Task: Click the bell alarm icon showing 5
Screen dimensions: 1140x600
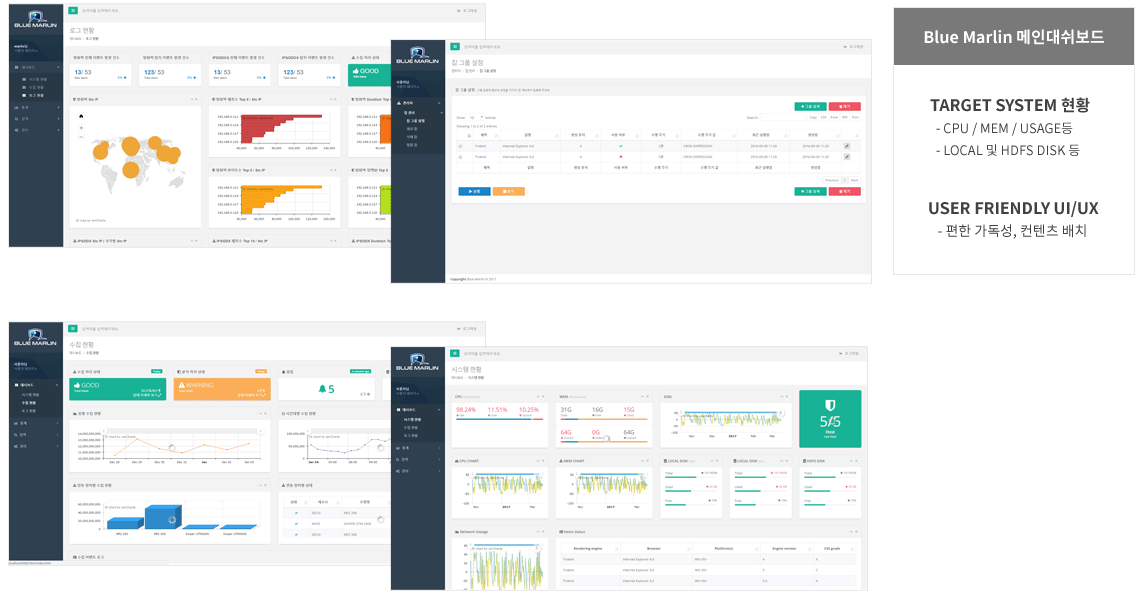Action: [x=322, y=389]
